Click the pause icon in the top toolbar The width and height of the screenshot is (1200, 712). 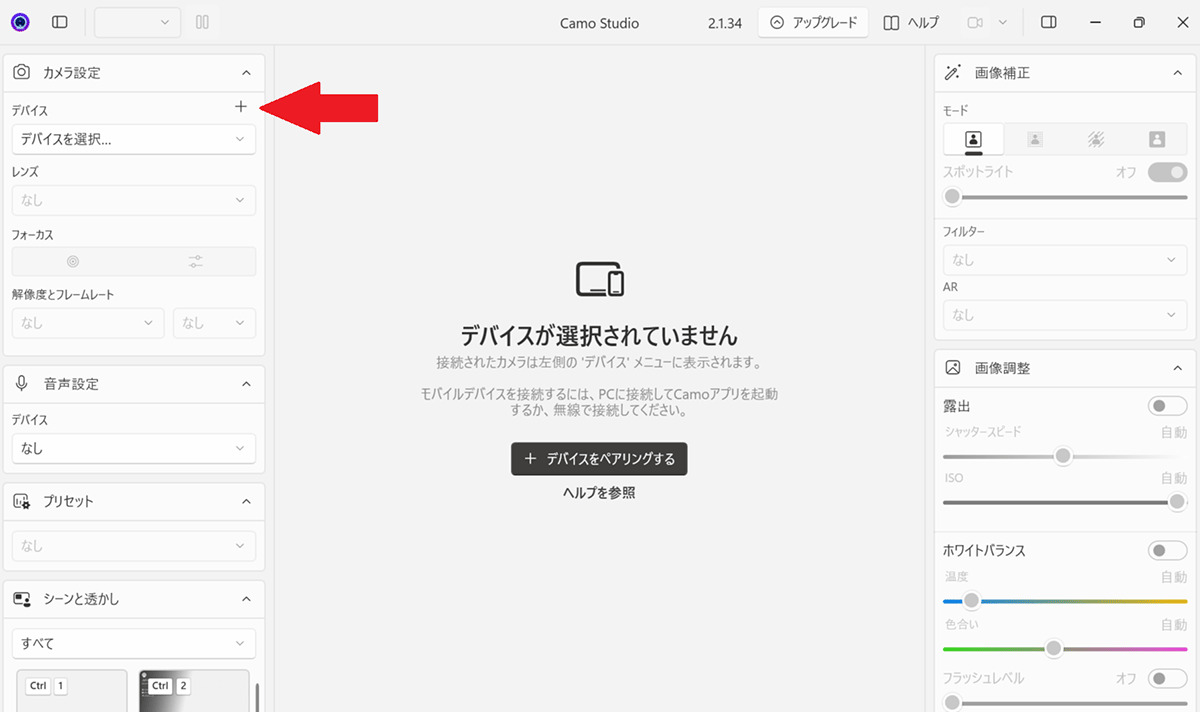[x=202, y=22]
